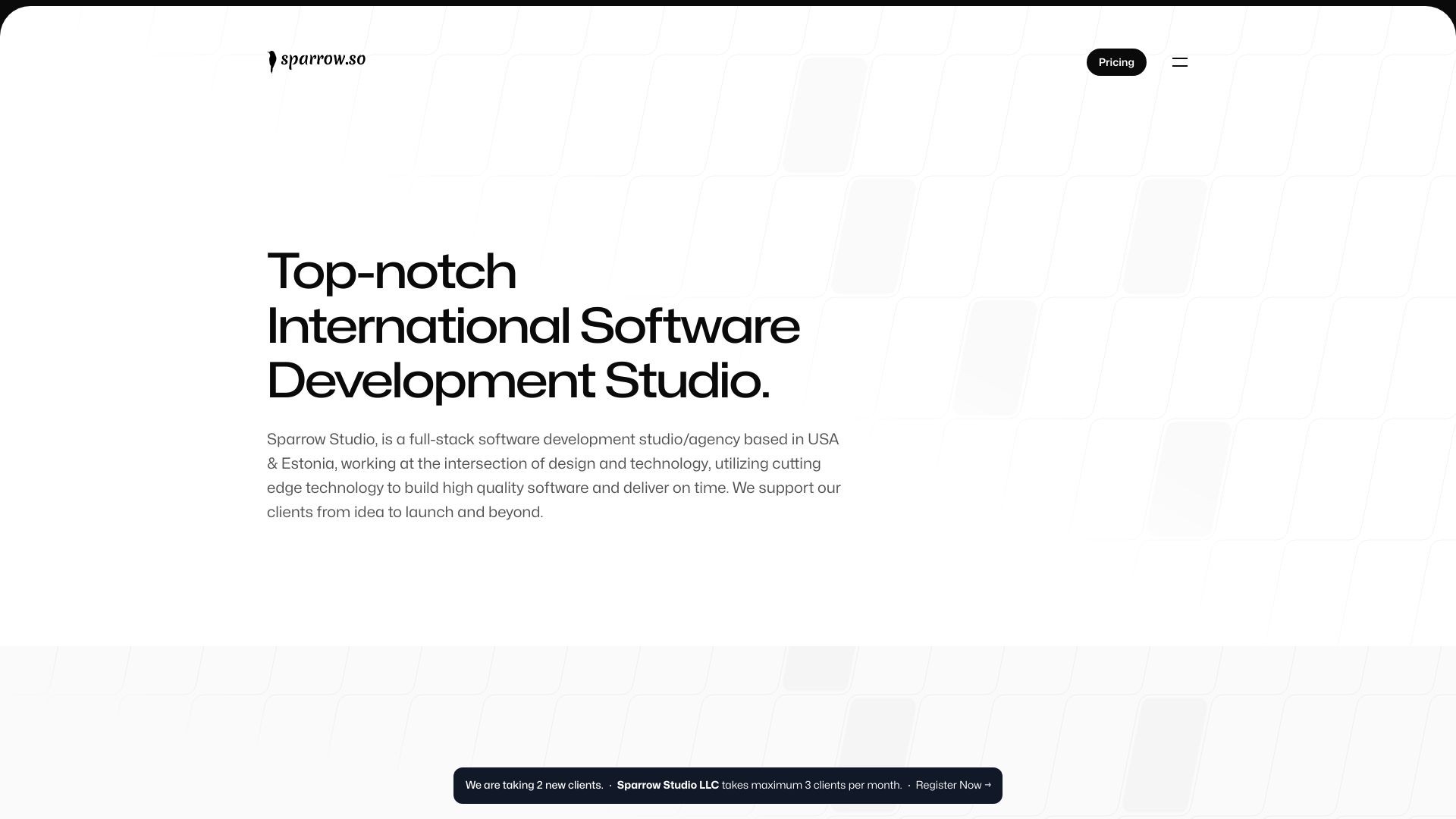Click the bold Sparrow Studio LLC text

pyautogui.click(x=668, y=785)
